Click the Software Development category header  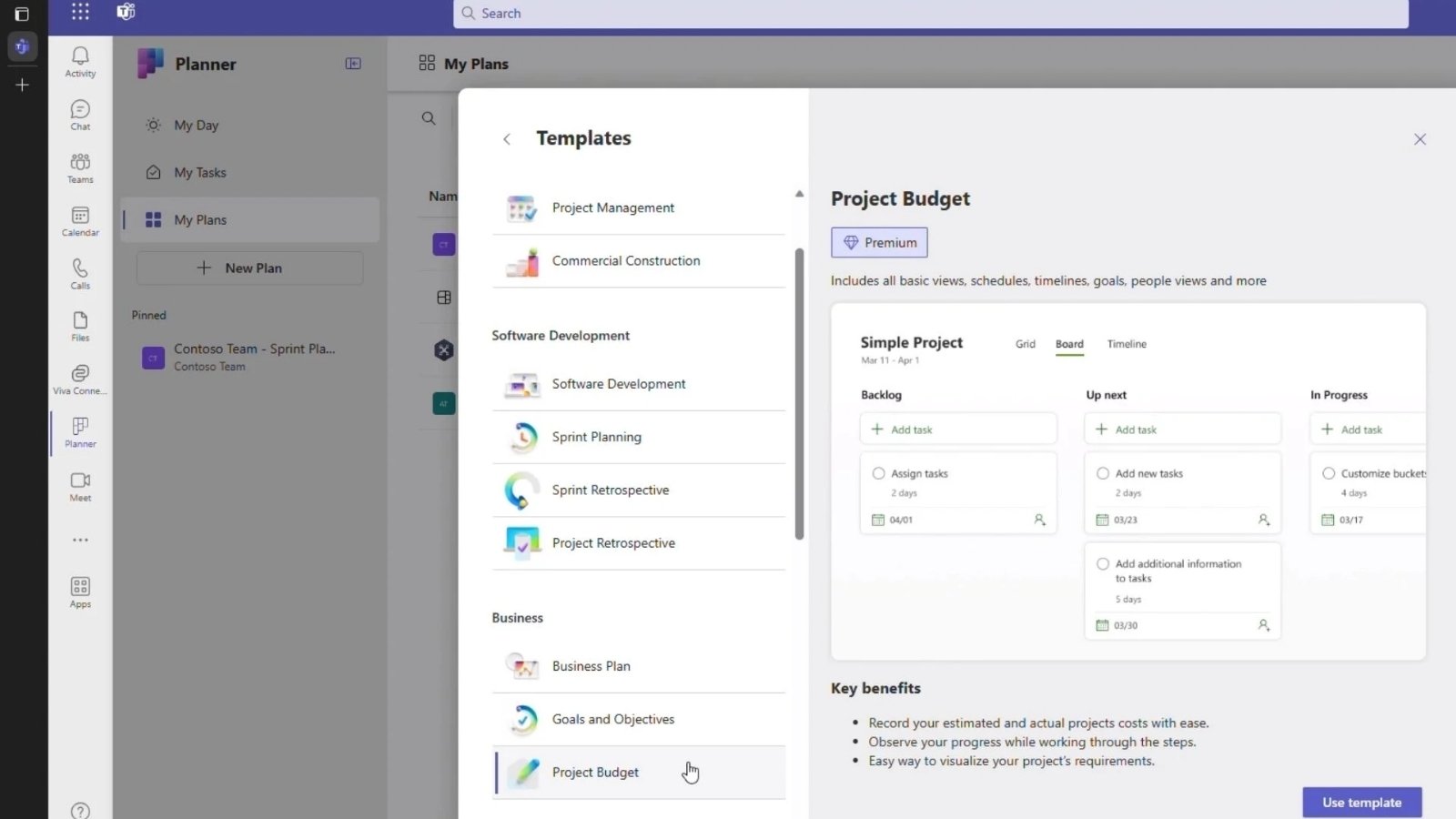point(561,336)
